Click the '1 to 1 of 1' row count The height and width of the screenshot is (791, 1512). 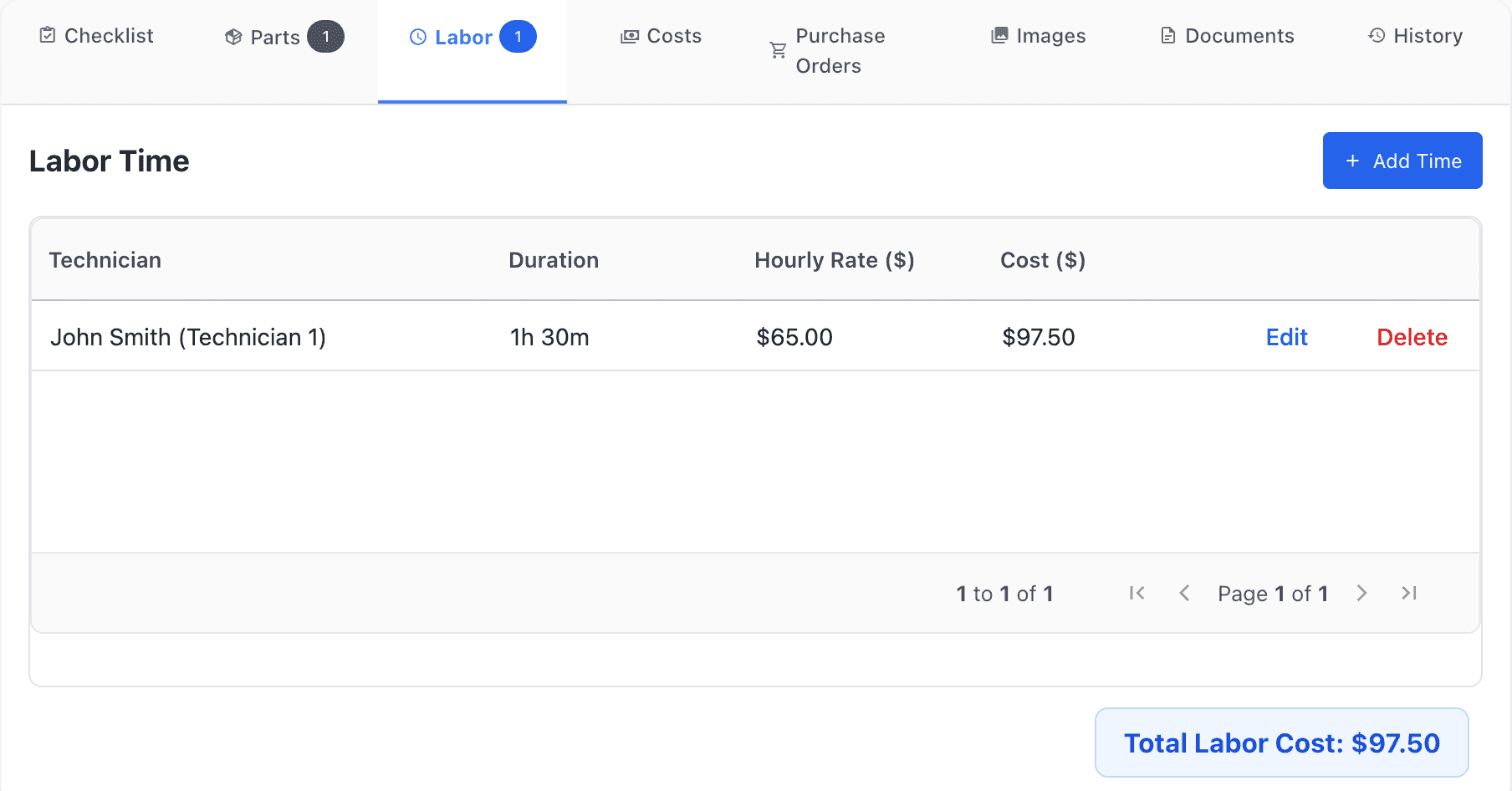click(1005, 594)
